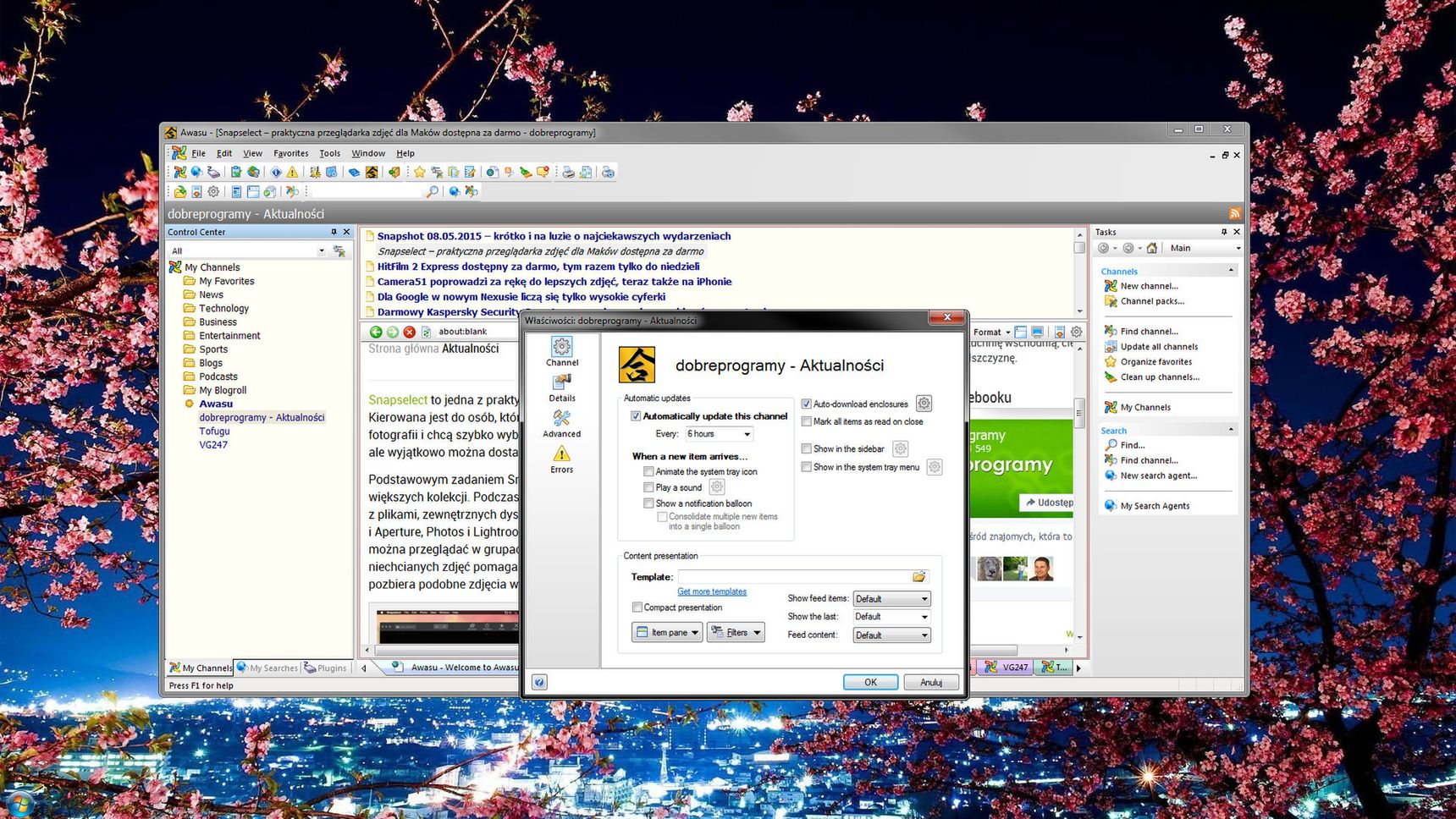Click New channel... in Tasks pane
Image resolution: width=1456 pixels, height=819 pixels.
point(1149,286)
